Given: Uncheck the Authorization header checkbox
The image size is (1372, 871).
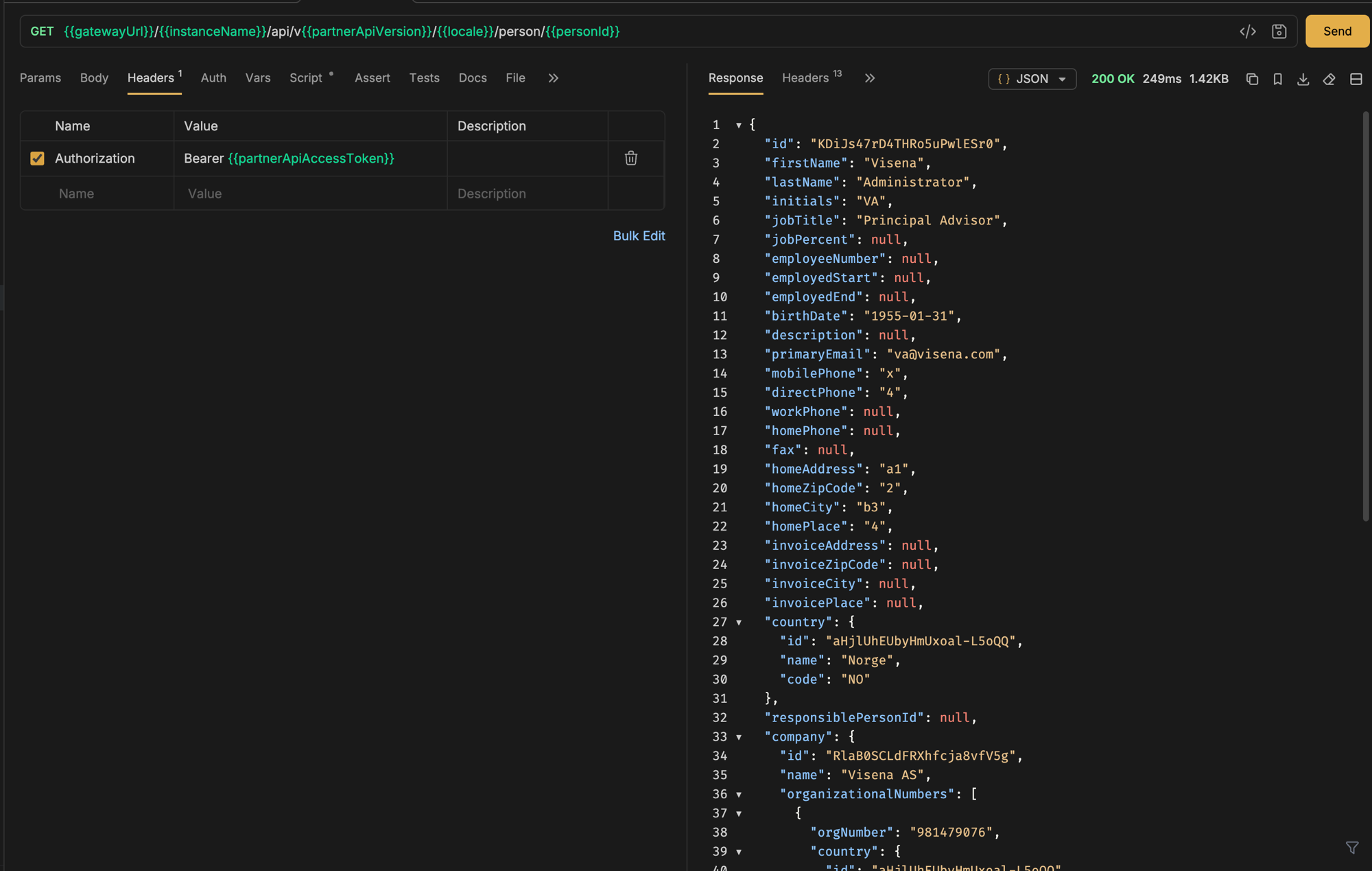Looking at the screenshot, I should coord(37,159).
